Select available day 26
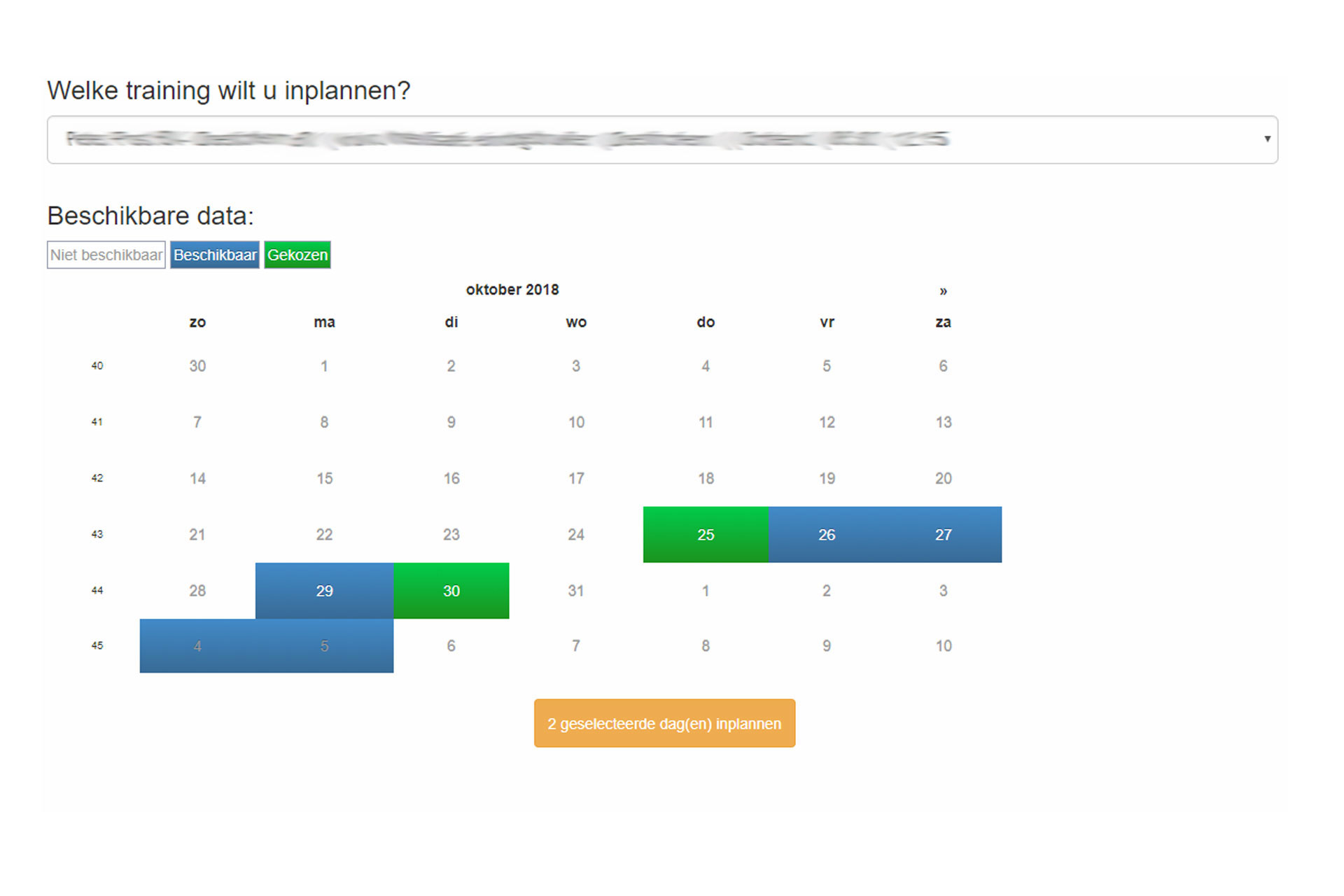1344x896 pixels. (827, 535)
